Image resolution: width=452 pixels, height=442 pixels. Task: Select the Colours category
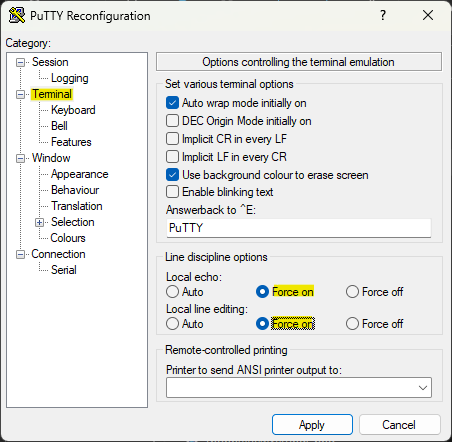68,238
